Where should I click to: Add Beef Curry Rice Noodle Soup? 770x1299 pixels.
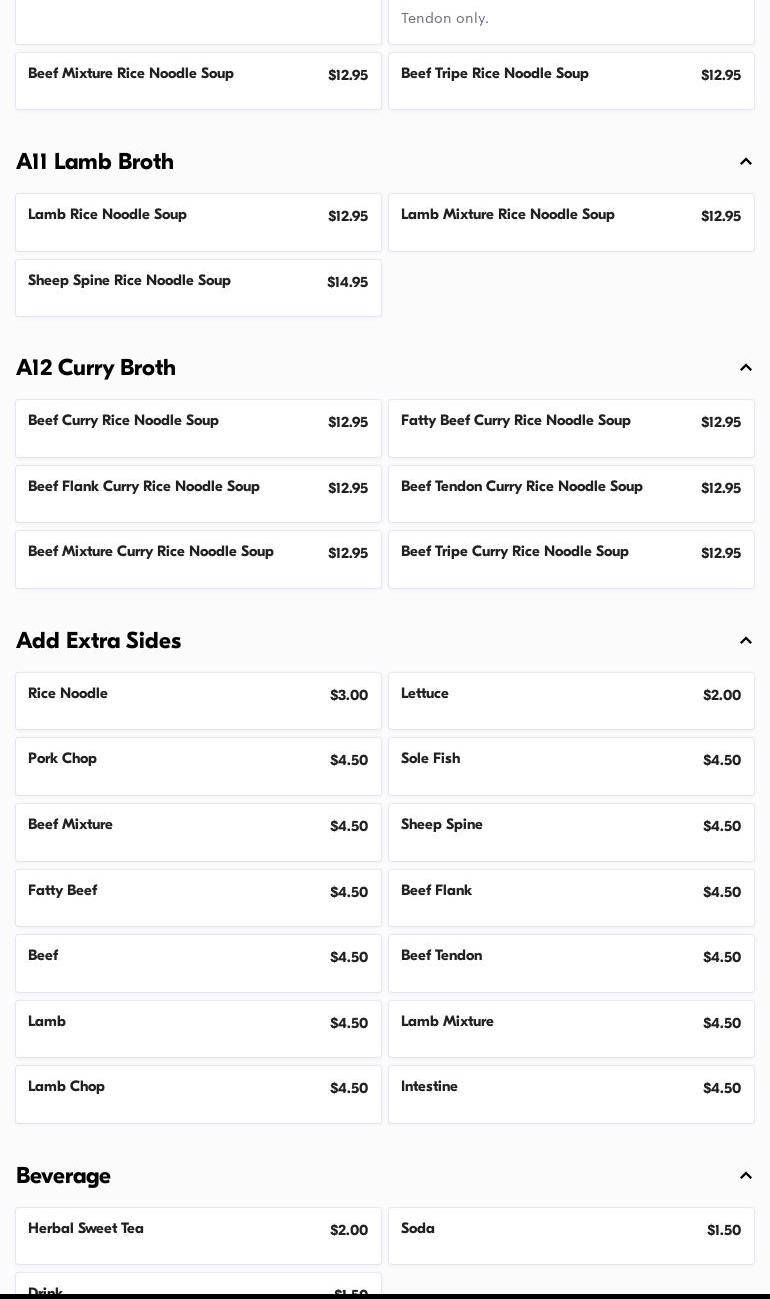click(x=198, y=428)
